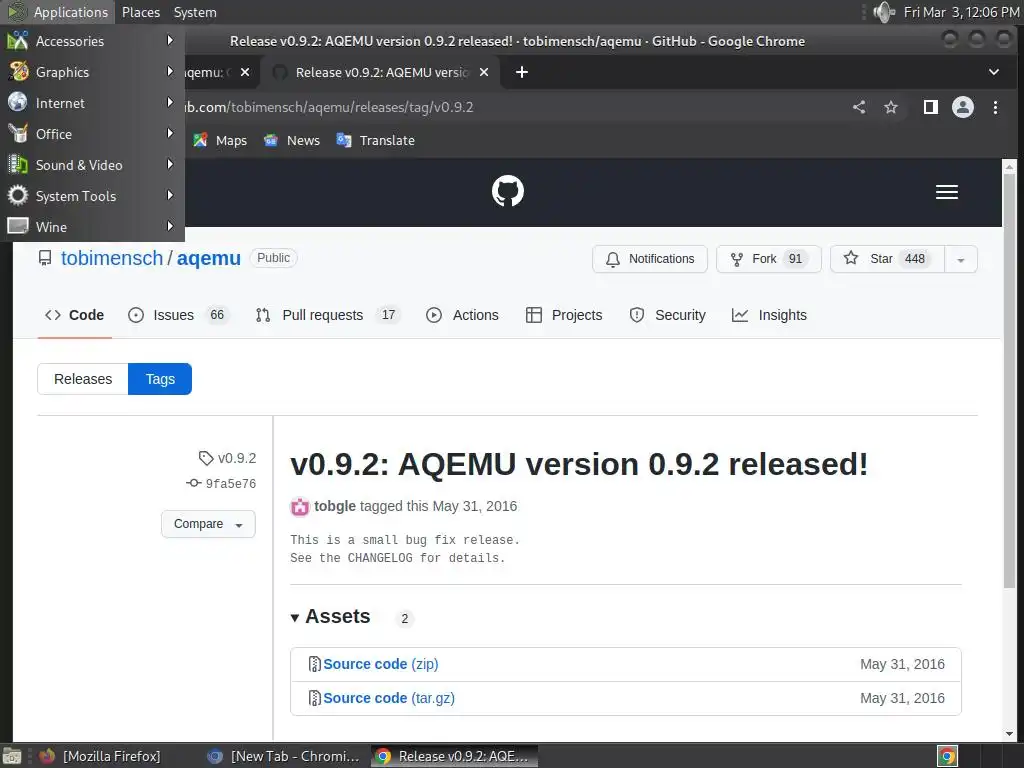Click the scrollbar up arrow
1024x768 pixels.
[1009, 166]
